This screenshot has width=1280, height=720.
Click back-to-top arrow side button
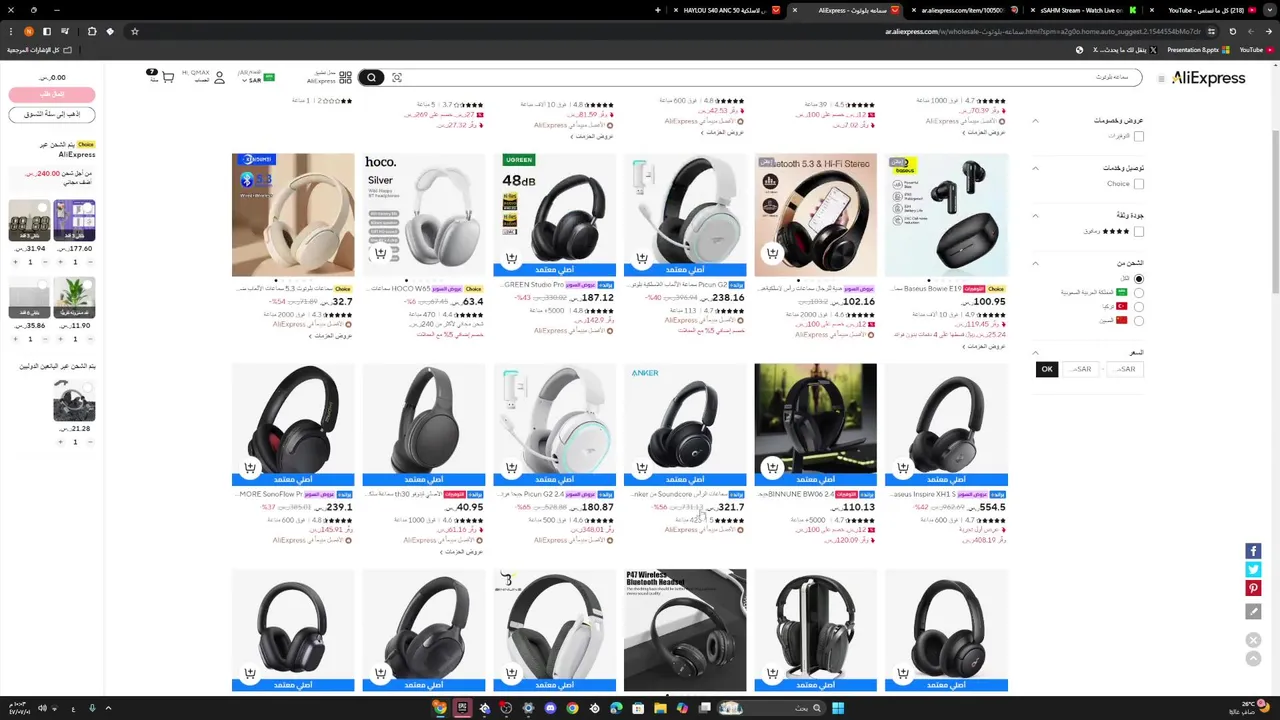tap(1253, 658)
